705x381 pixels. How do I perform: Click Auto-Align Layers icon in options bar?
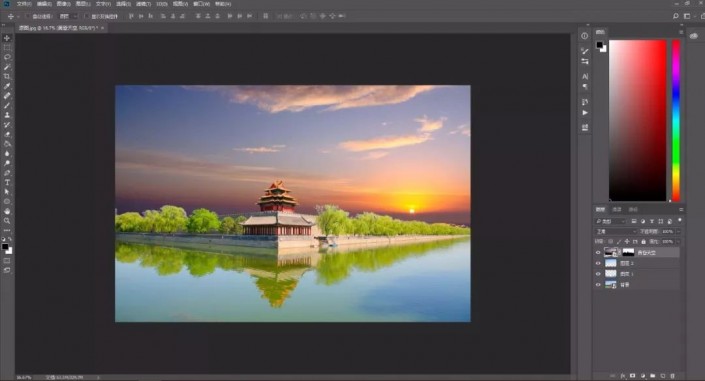point(266,16)
